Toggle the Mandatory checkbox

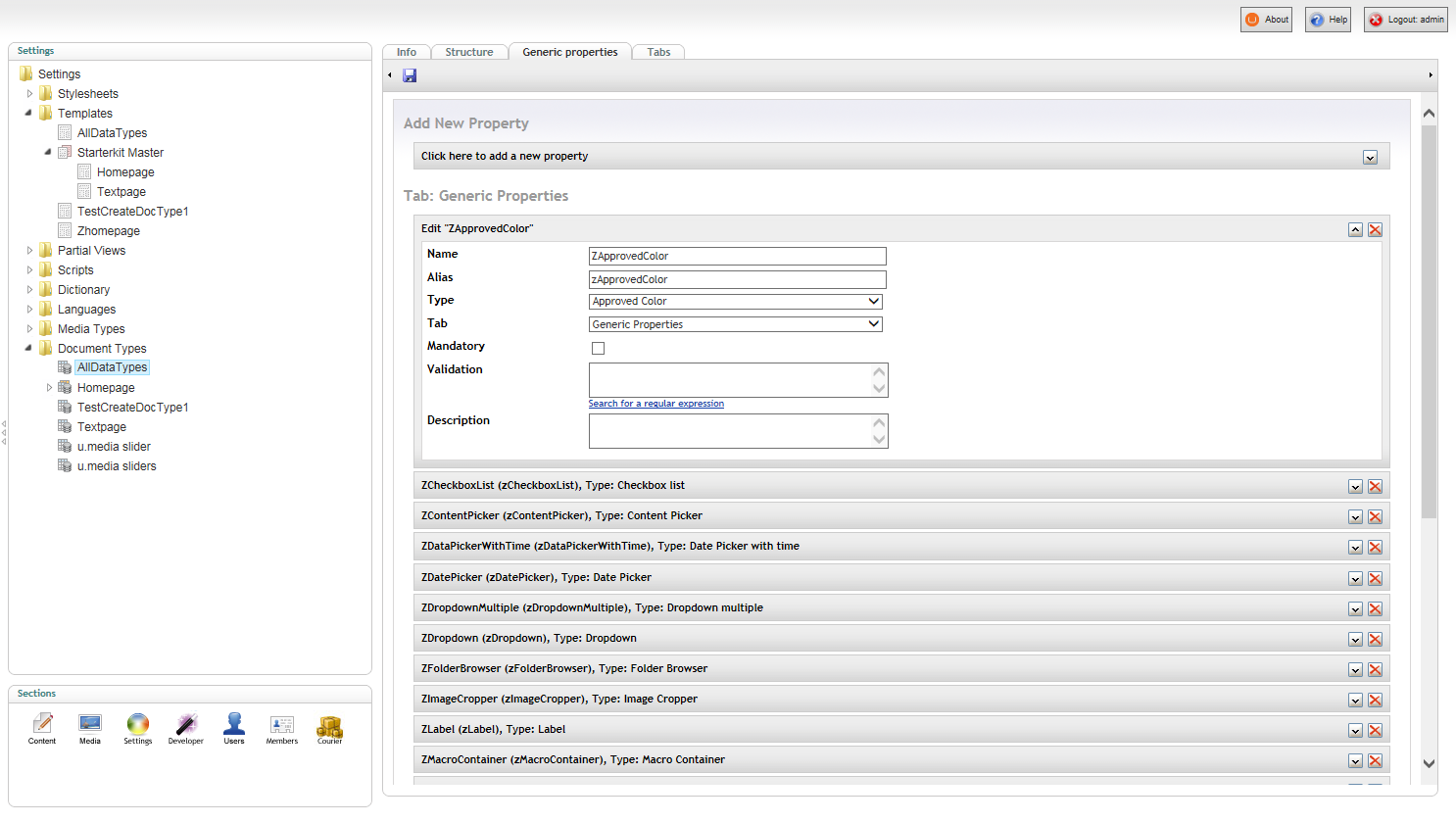pos(598,348)
